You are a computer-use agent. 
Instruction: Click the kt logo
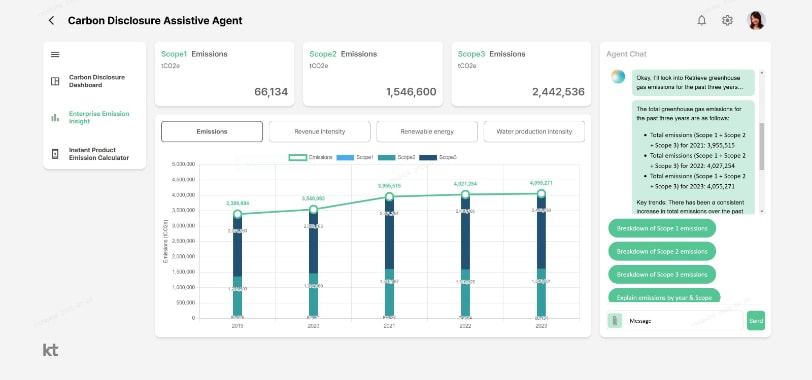click(x=50, y=350)
